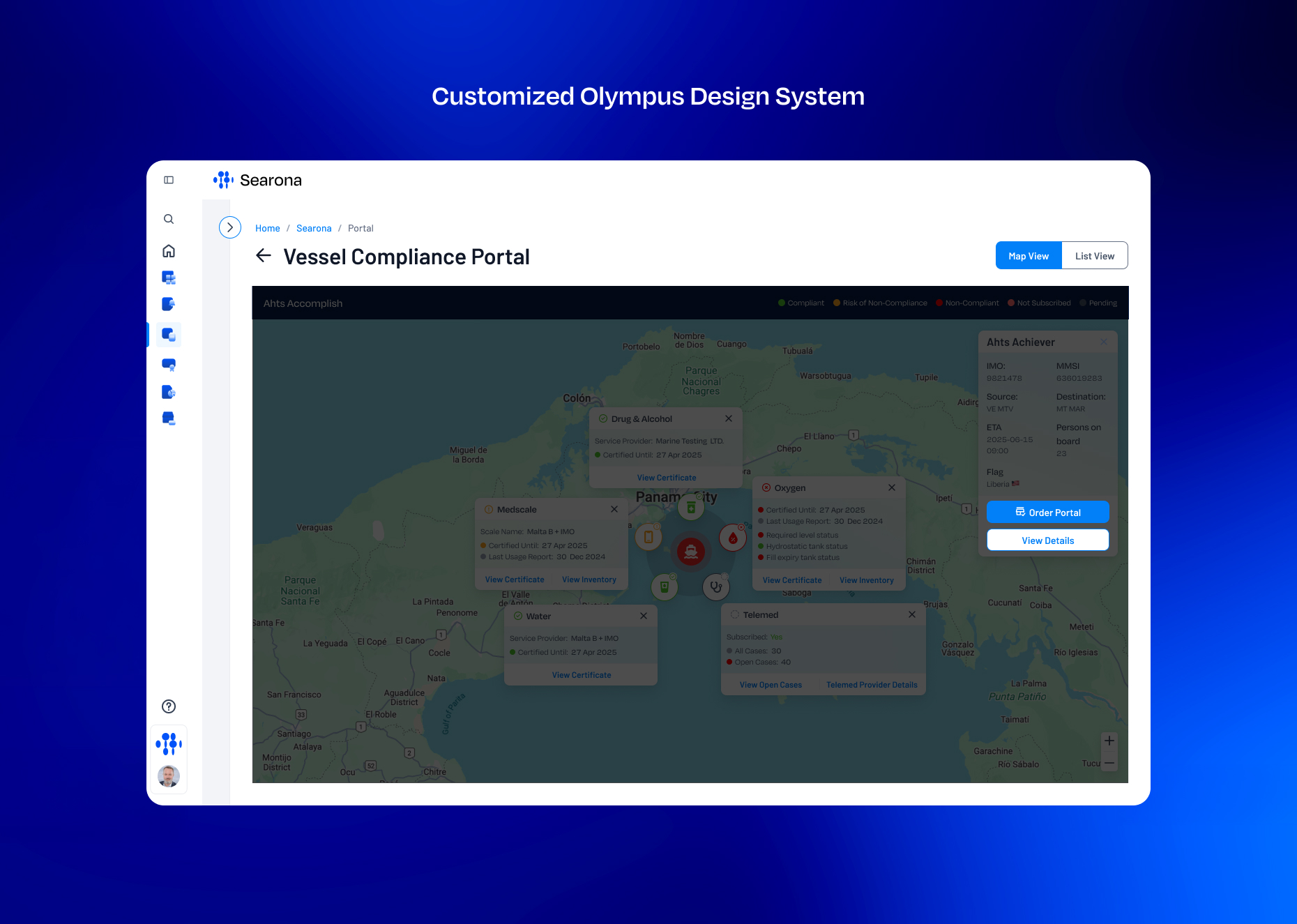Click the Portal breadcrumb text

click(x=361, y=228)
